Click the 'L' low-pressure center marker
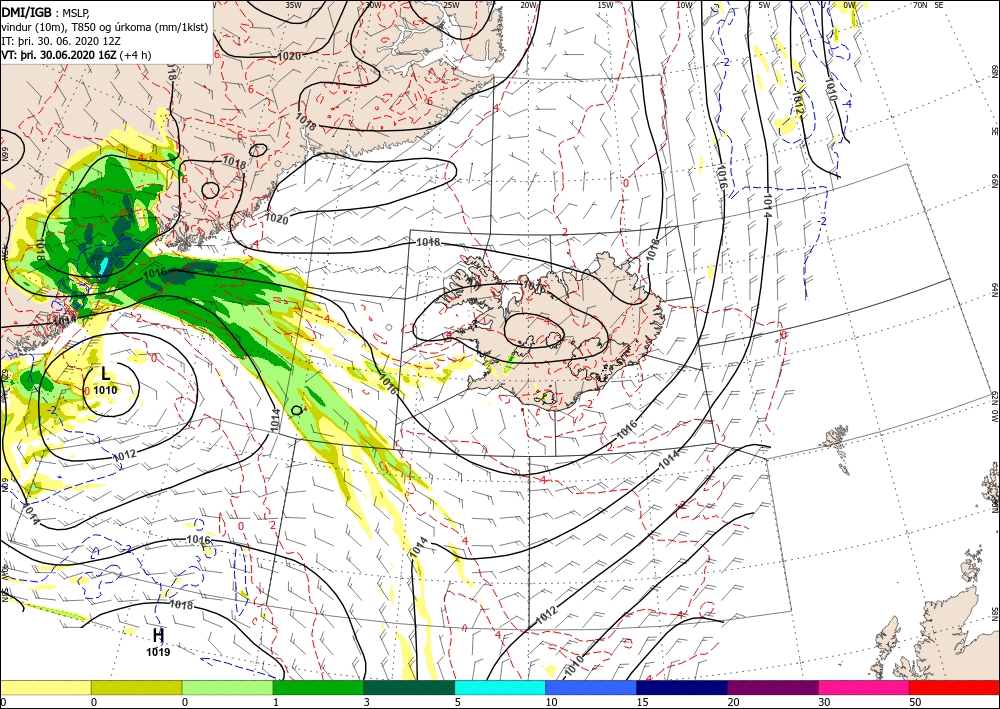The image size is (1000, 709). coord(105,374)
